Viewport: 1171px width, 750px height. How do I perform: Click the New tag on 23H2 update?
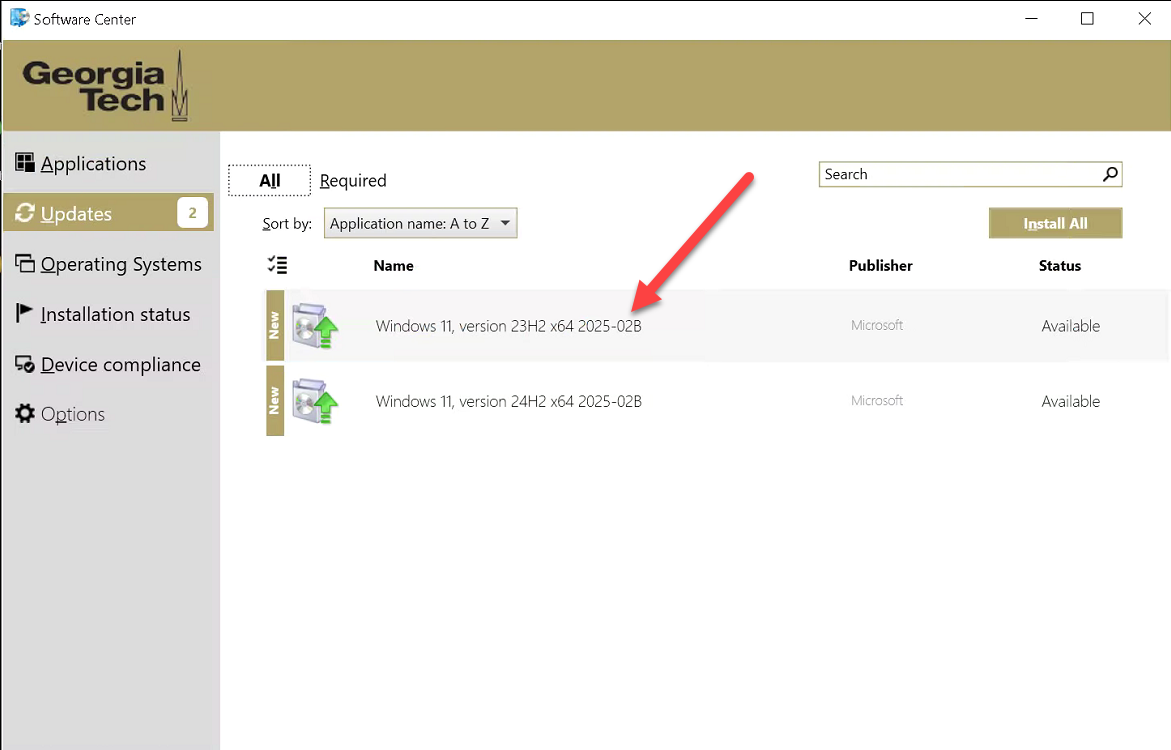click(275, 326)
